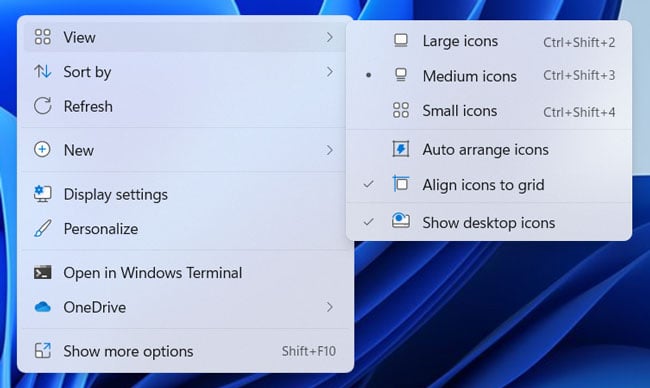This screenshot has height=388, width=650.
Task: Select Open in Windows Terminal
Action: click(x=185, y=272)
